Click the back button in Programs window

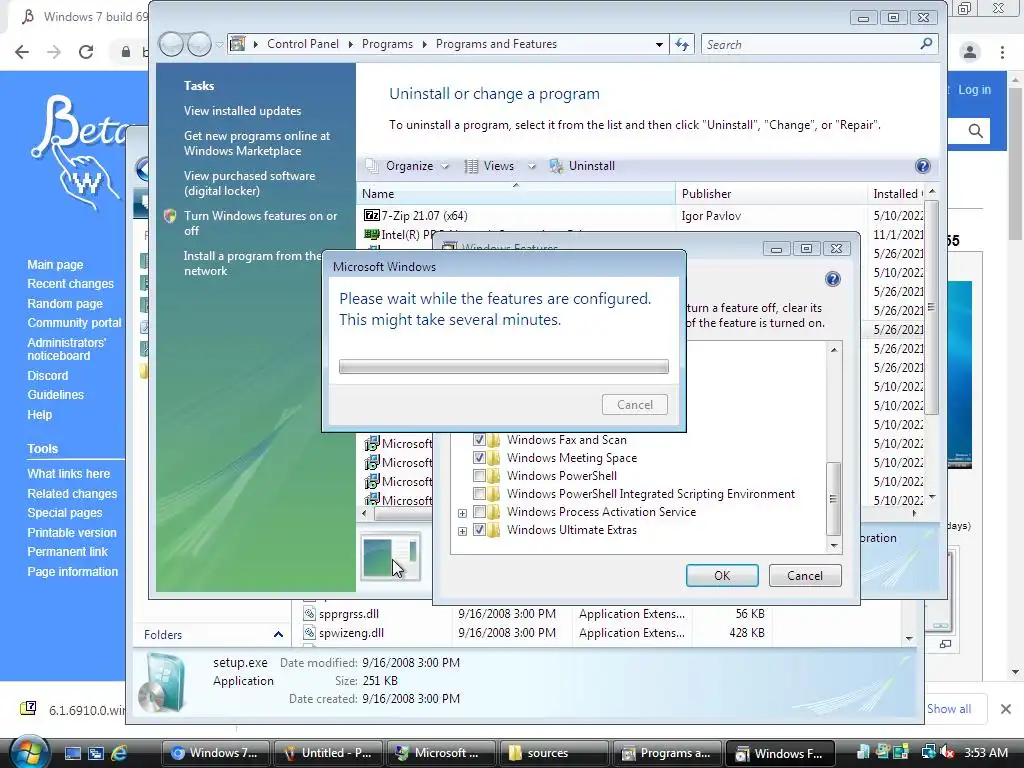[171, 44]
